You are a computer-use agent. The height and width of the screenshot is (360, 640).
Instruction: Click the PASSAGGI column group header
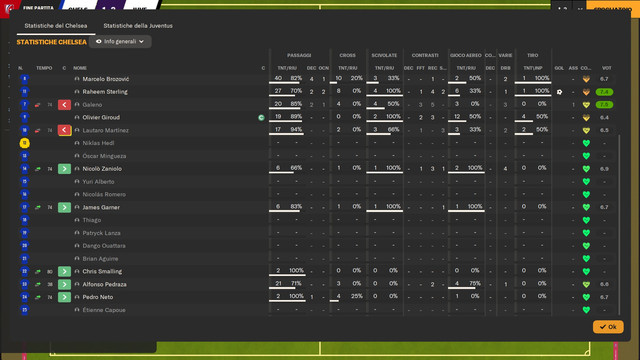point(299,55)
